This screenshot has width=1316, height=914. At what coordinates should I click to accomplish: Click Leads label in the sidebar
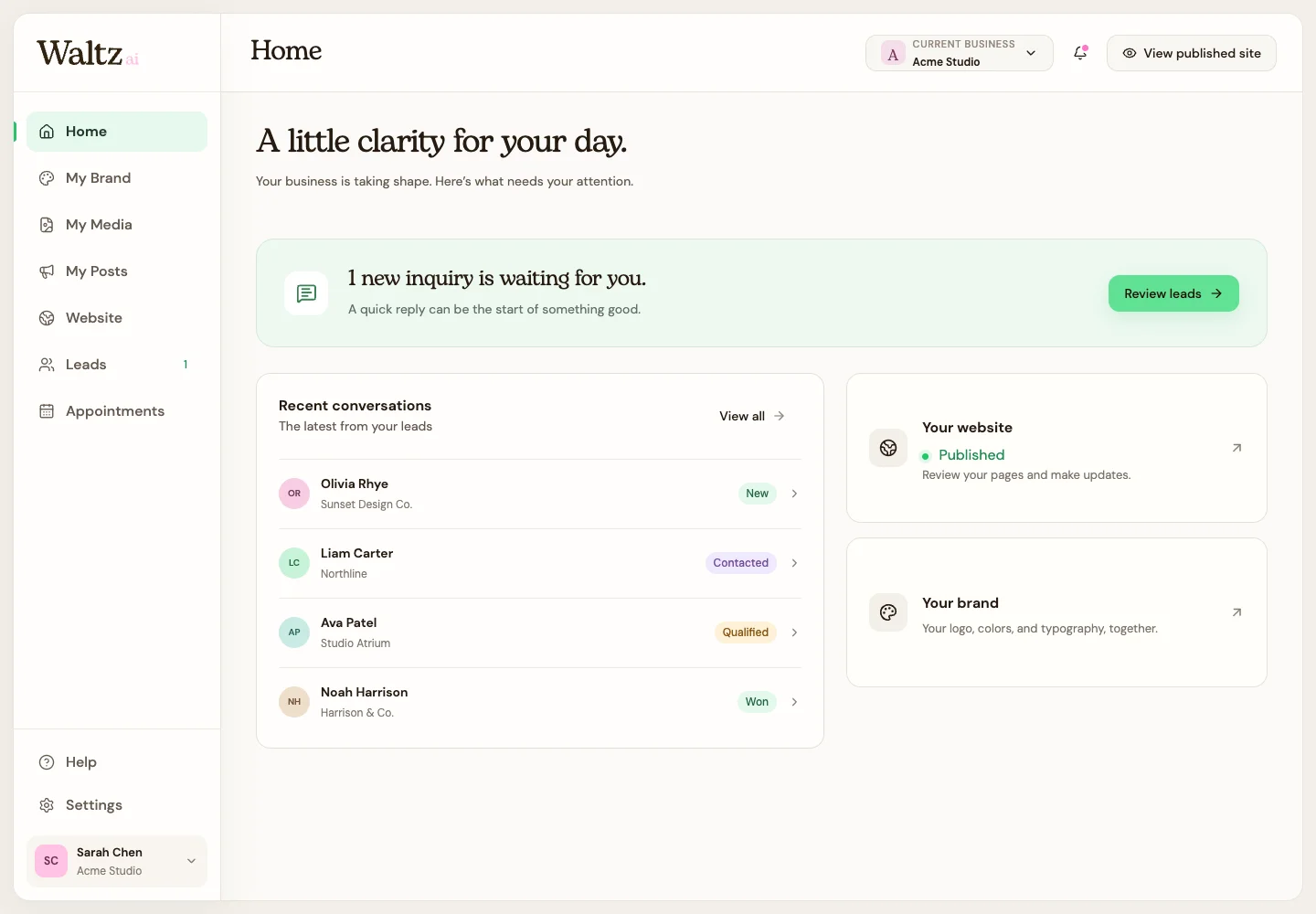click(x=86, y=365)
